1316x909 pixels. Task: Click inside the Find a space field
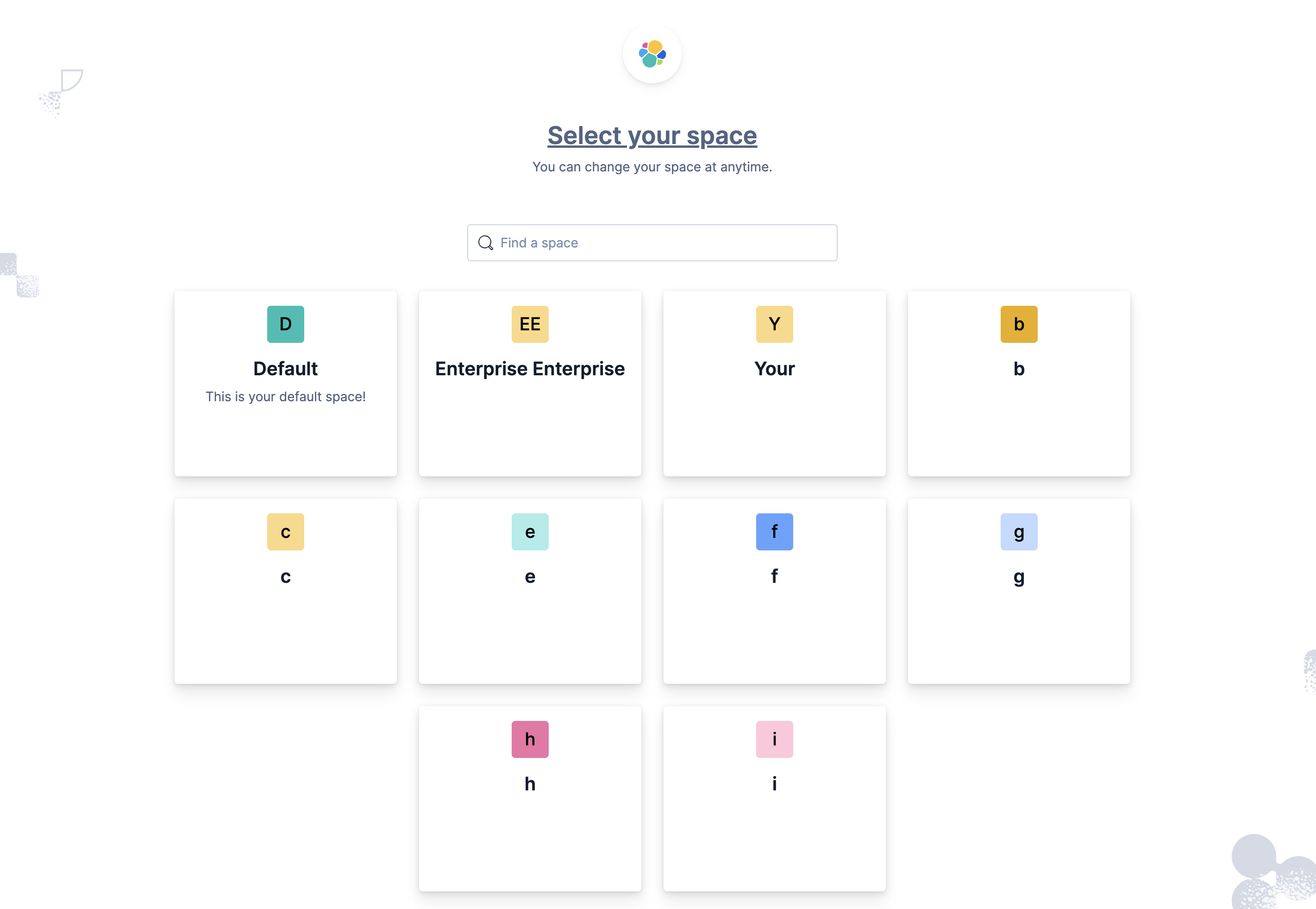[652, 243]
